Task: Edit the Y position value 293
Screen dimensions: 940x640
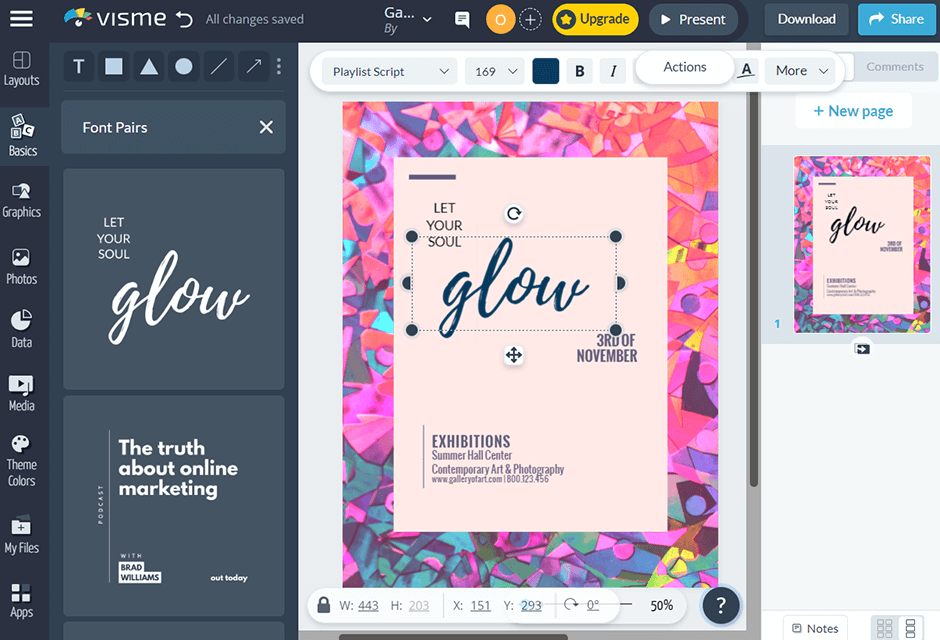Action: click(531, 606)
